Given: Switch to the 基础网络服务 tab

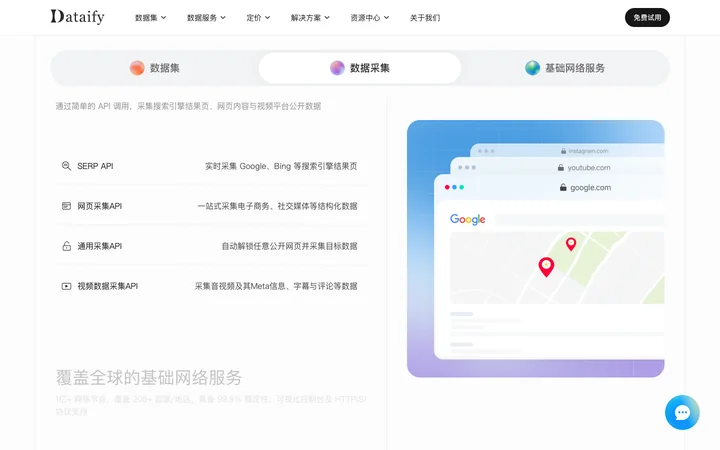Looking at the screenshot, I should (x=564, y=68).
